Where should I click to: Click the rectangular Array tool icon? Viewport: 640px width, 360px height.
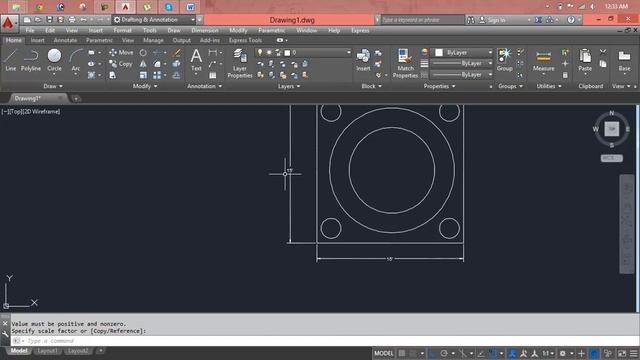pos(157,75)
